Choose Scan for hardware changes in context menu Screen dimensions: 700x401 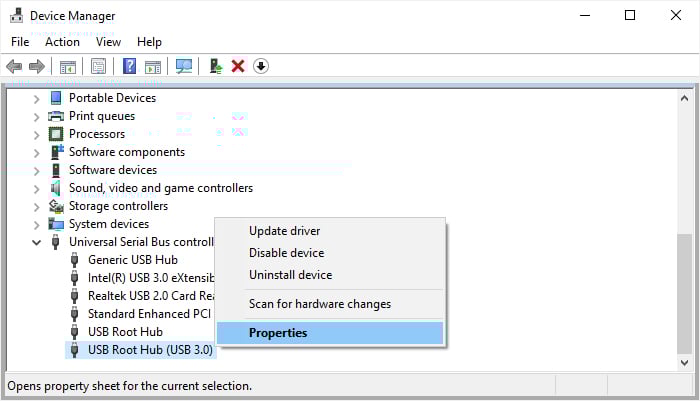(330, 304)
